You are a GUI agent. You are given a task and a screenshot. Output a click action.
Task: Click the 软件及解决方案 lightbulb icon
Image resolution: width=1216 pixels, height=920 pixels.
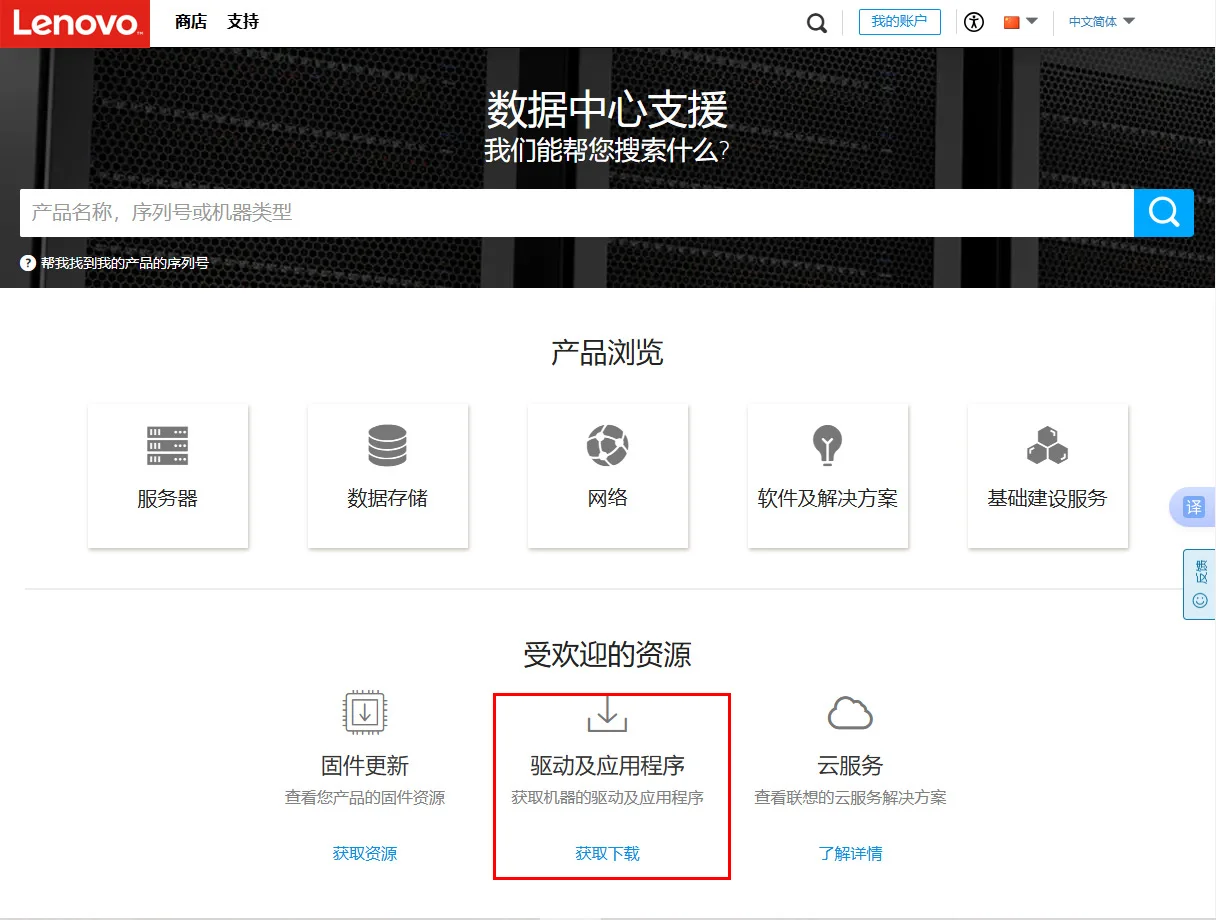(x=827, y=445)
